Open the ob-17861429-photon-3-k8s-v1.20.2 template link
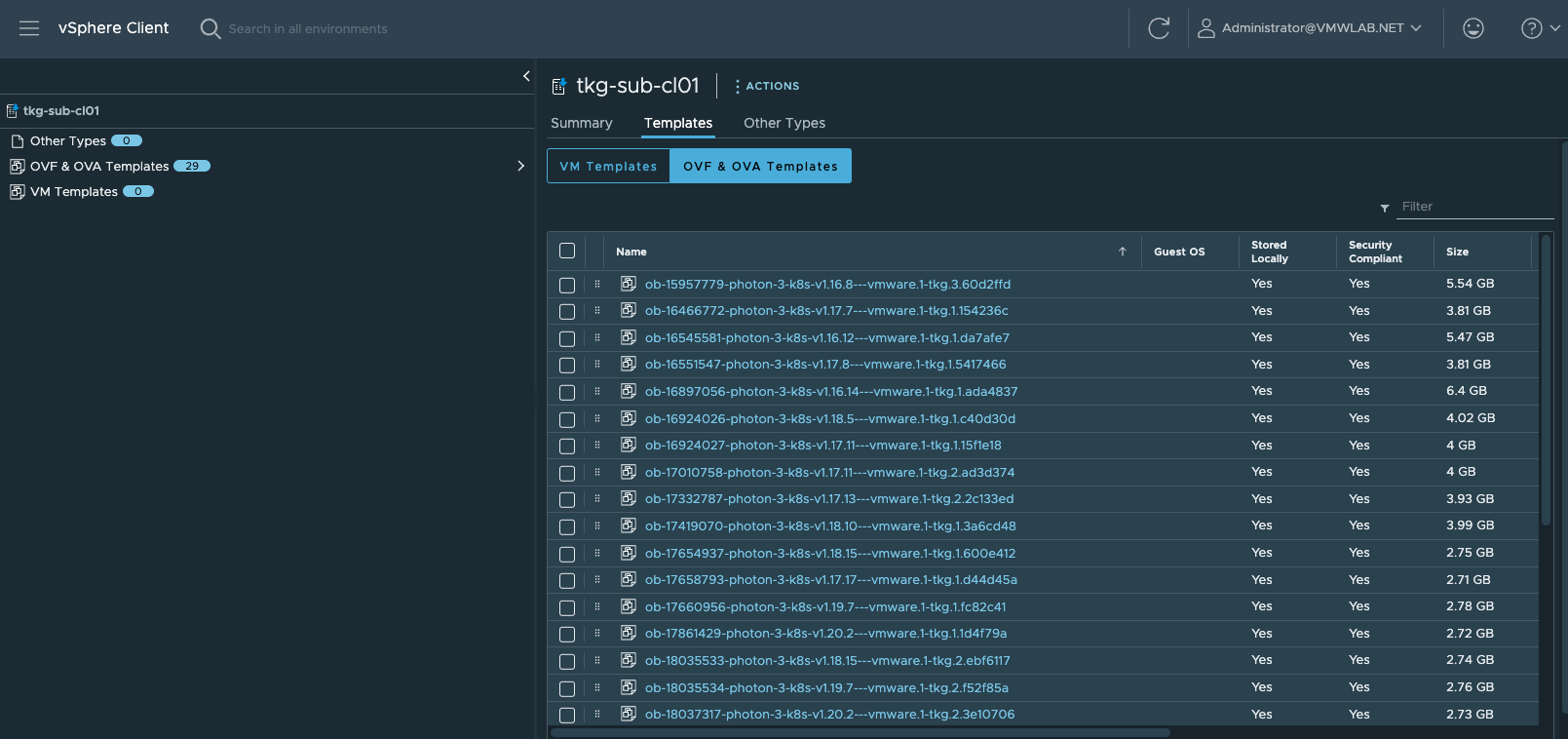 tap(825, 634)
